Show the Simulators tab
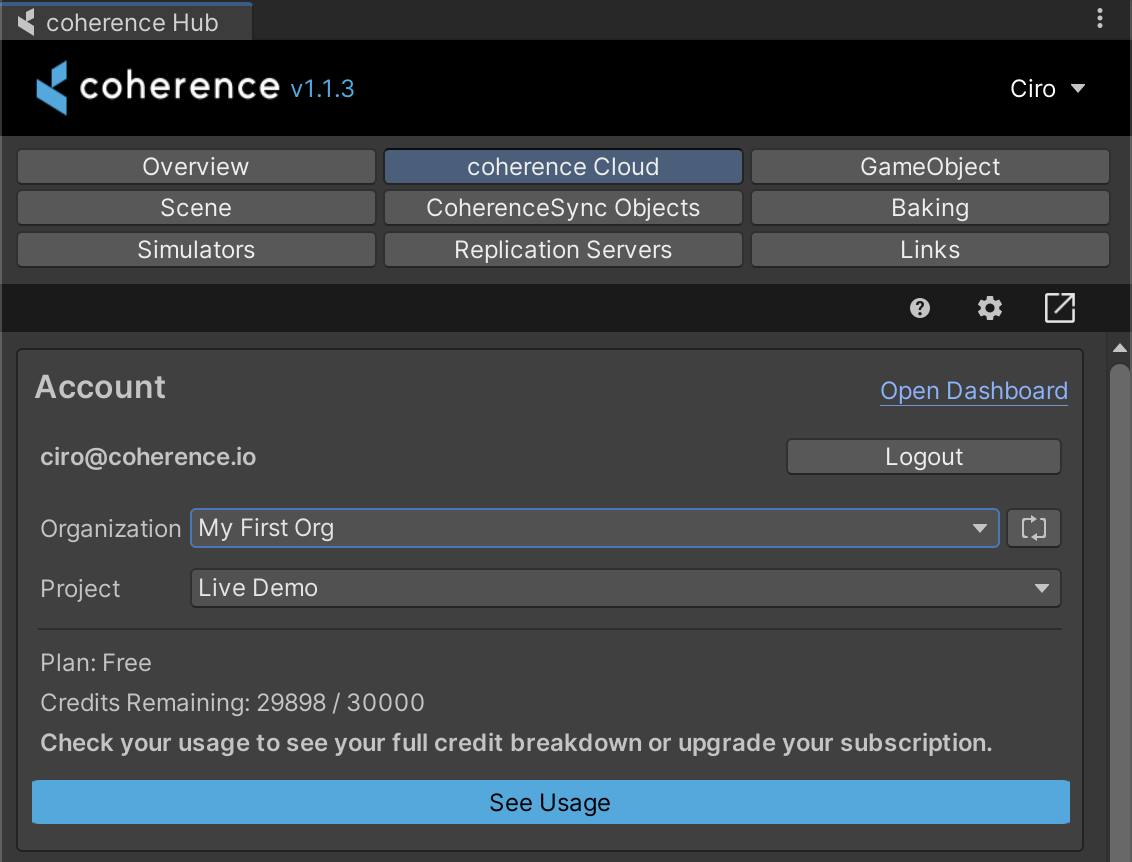 tap(196, 250)
